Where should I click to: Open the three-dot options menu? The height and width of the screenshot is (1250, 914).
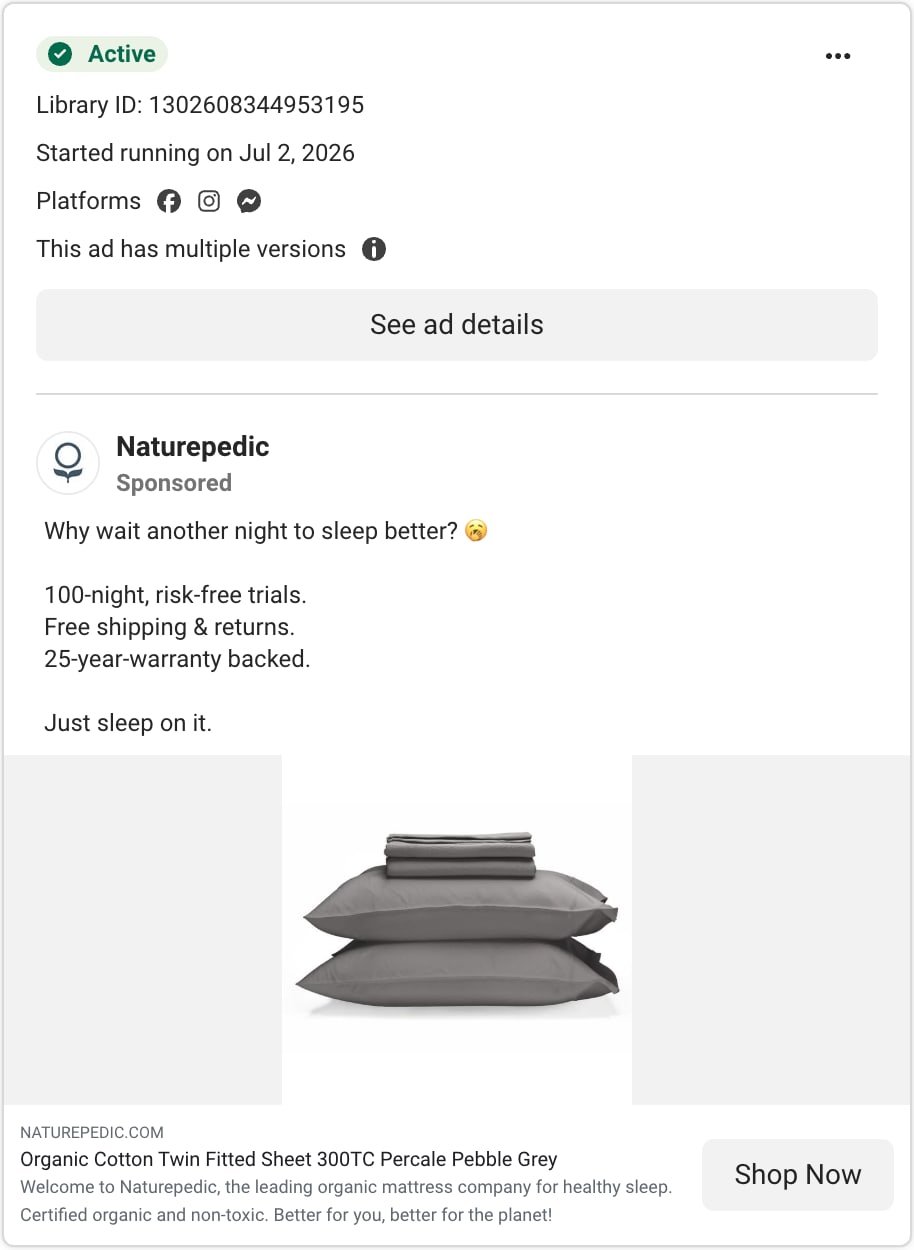pyautogui.click(x=838, y=56)
